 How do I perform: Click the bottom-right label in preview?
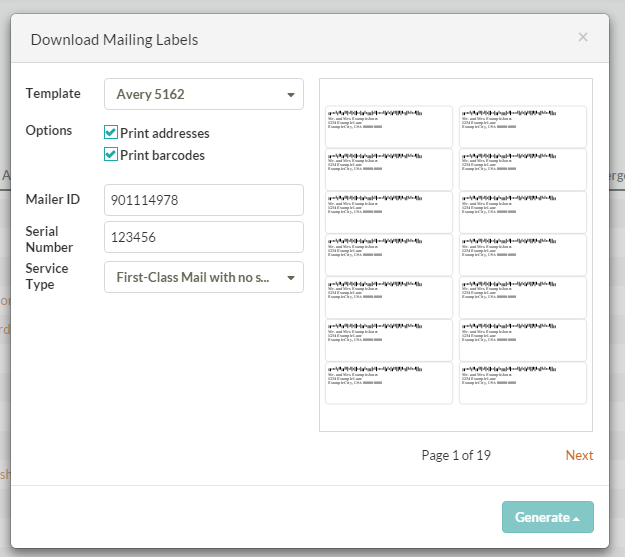click(522, 383)
